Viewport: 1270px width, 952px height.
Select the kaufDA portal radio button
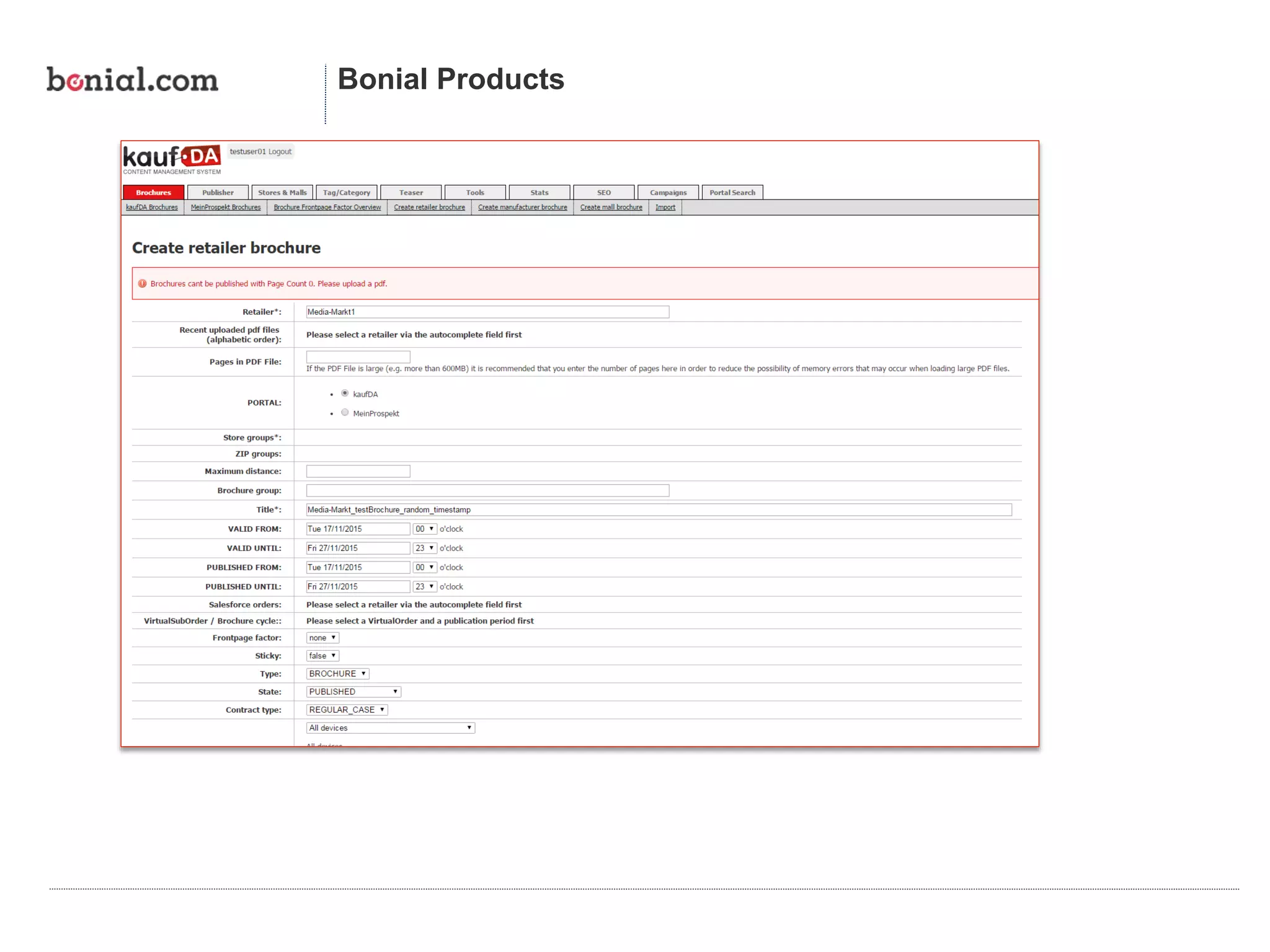[x=345, y=394]
